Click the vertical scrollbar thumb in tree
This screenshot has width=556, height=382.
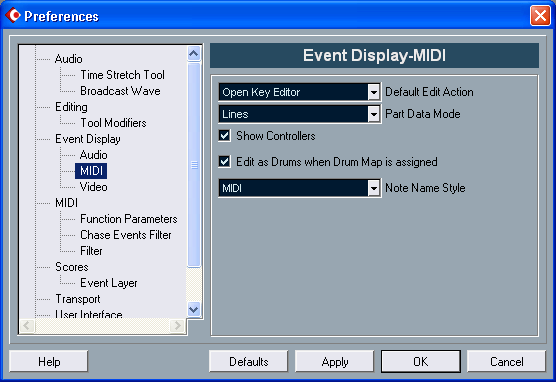[194, 165]
